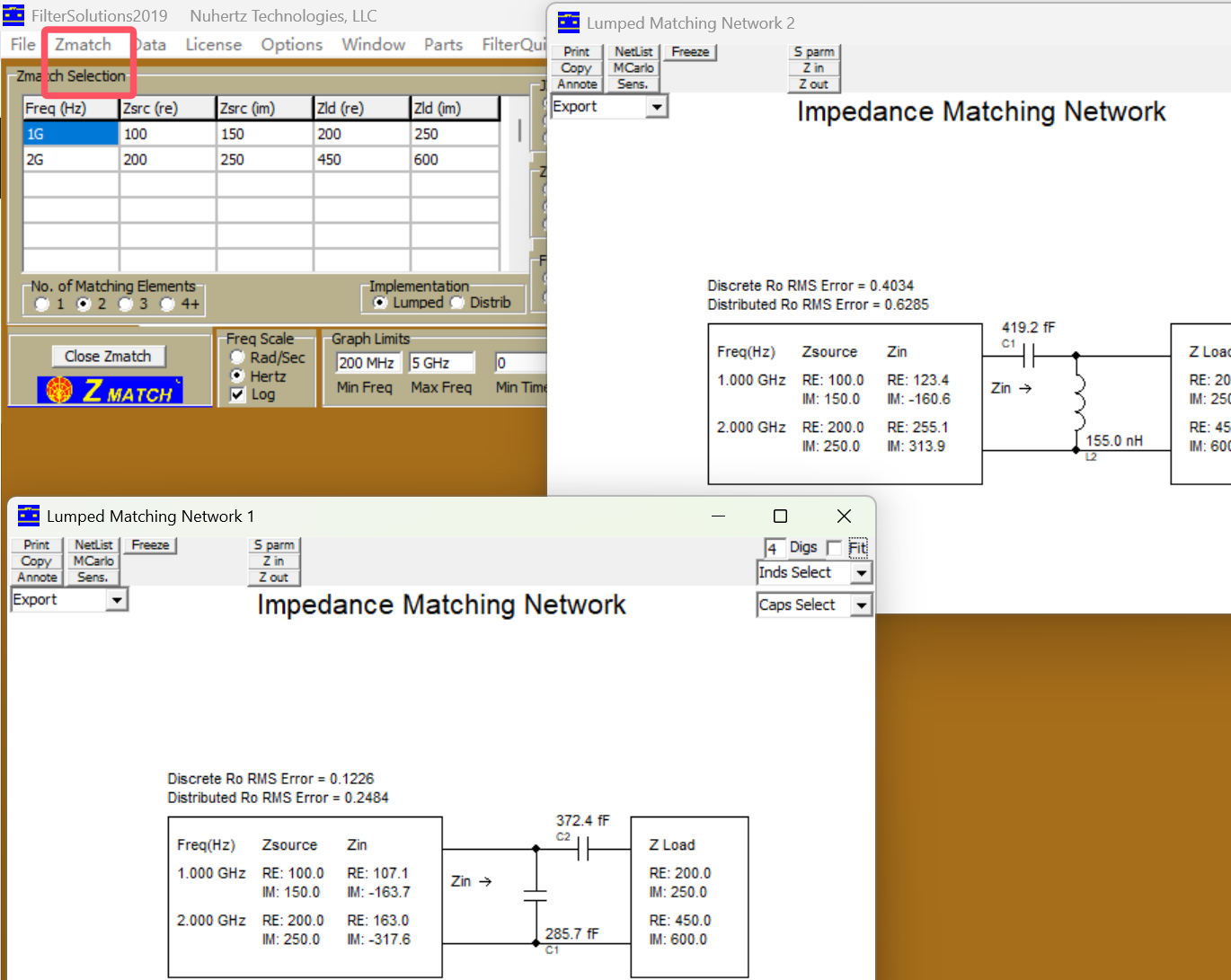This screenshot has width=1231, height=980.
Task: Click NetList in Lumped Matching Network 2
Action: tap(633, 52)
